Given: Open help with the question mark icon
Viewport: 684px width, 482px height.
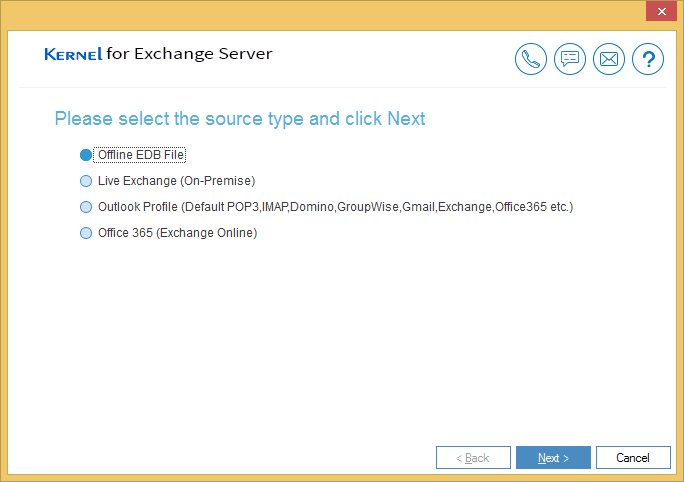Looking at the screenshot, I should (x=648, y=59).
